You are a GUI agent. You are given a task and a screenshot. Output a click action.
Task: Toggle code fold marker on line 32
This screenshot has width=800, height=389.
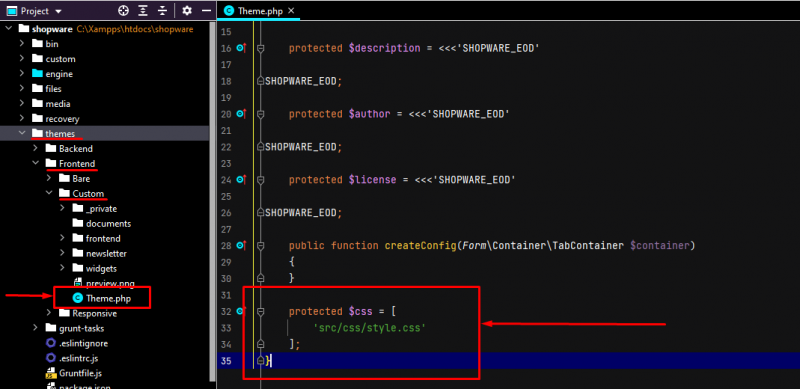(260, 311)
